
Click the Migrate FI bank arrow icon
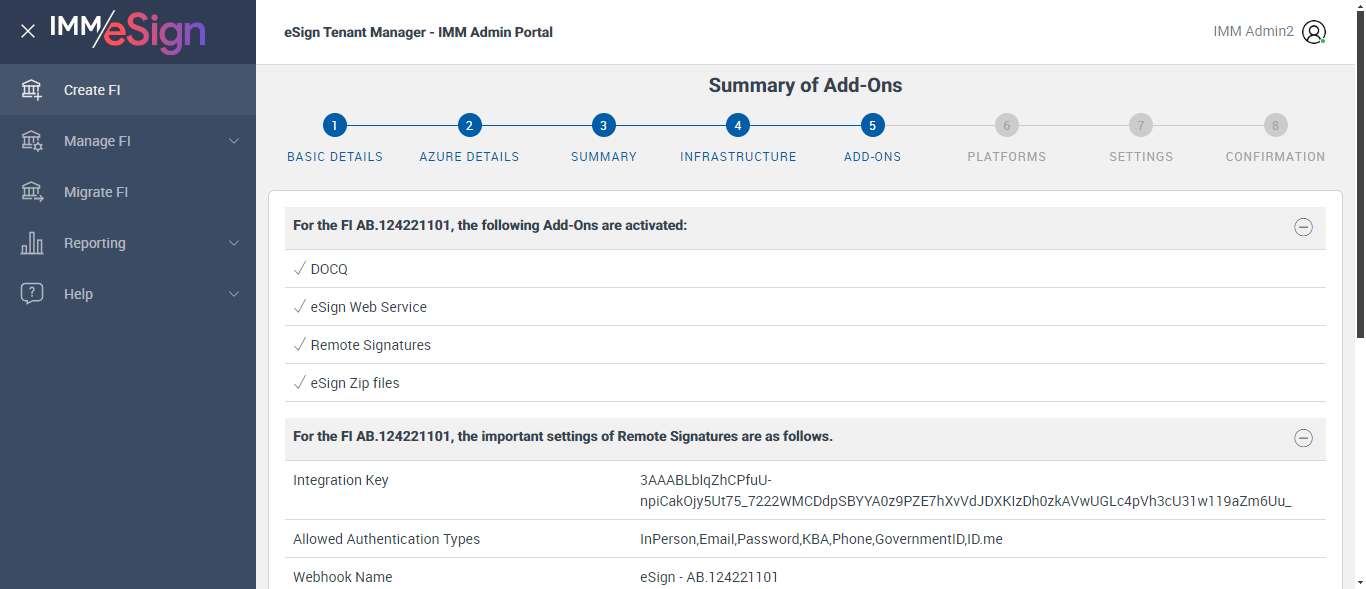pyautogui.click(x=32, y=192)
